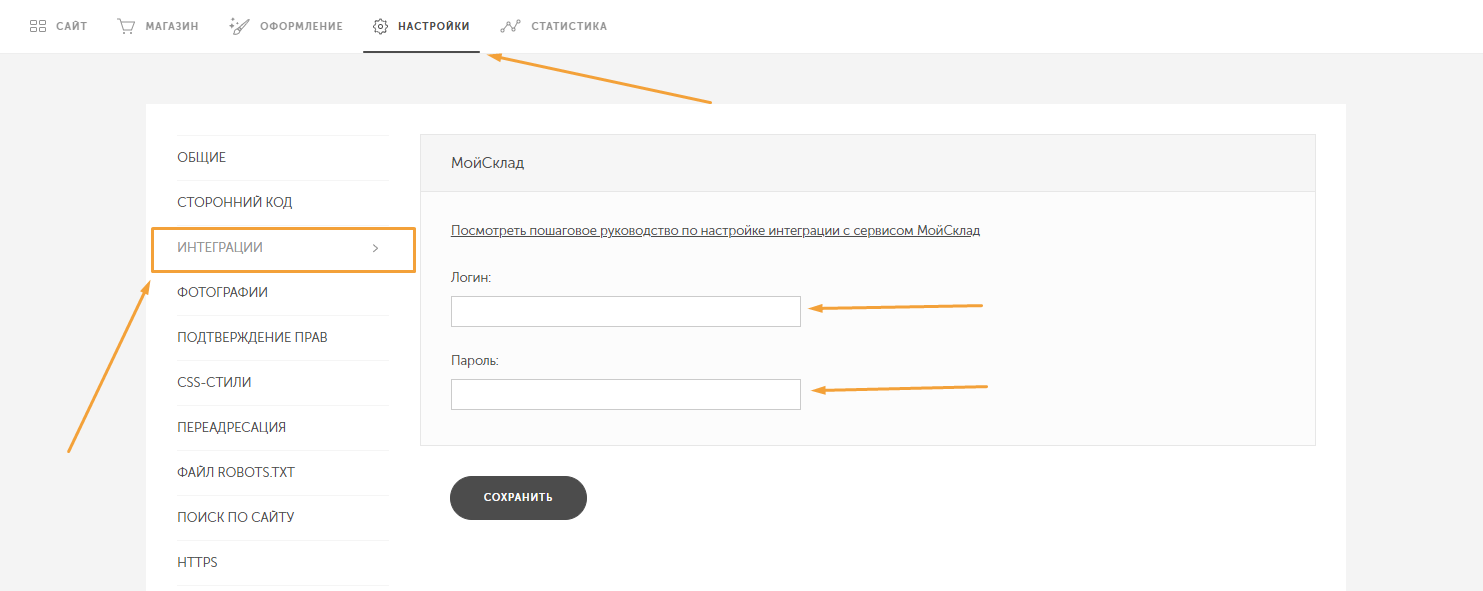Click the Пароль label
The image size is (1483, 591).
point(475,361)
